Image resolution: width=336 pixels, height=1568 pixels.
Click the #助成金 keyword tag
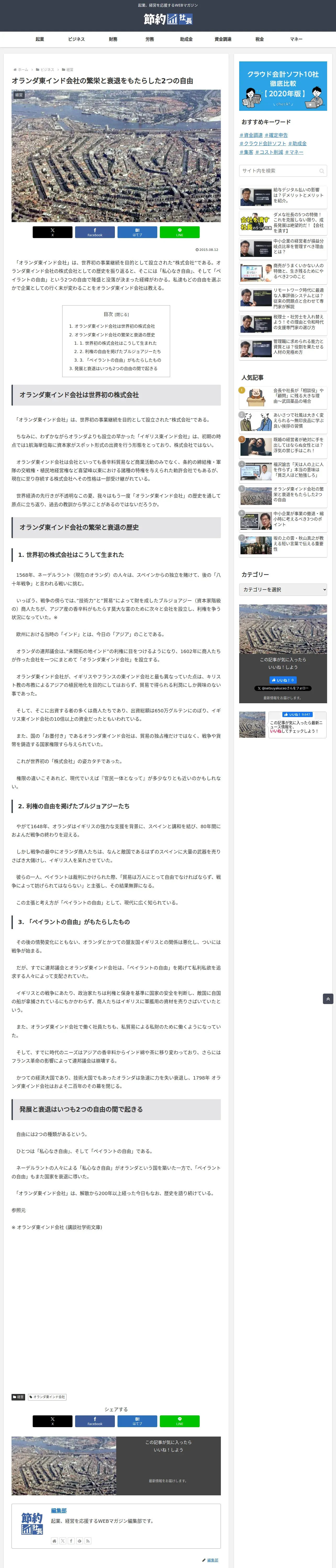point(298,144)
